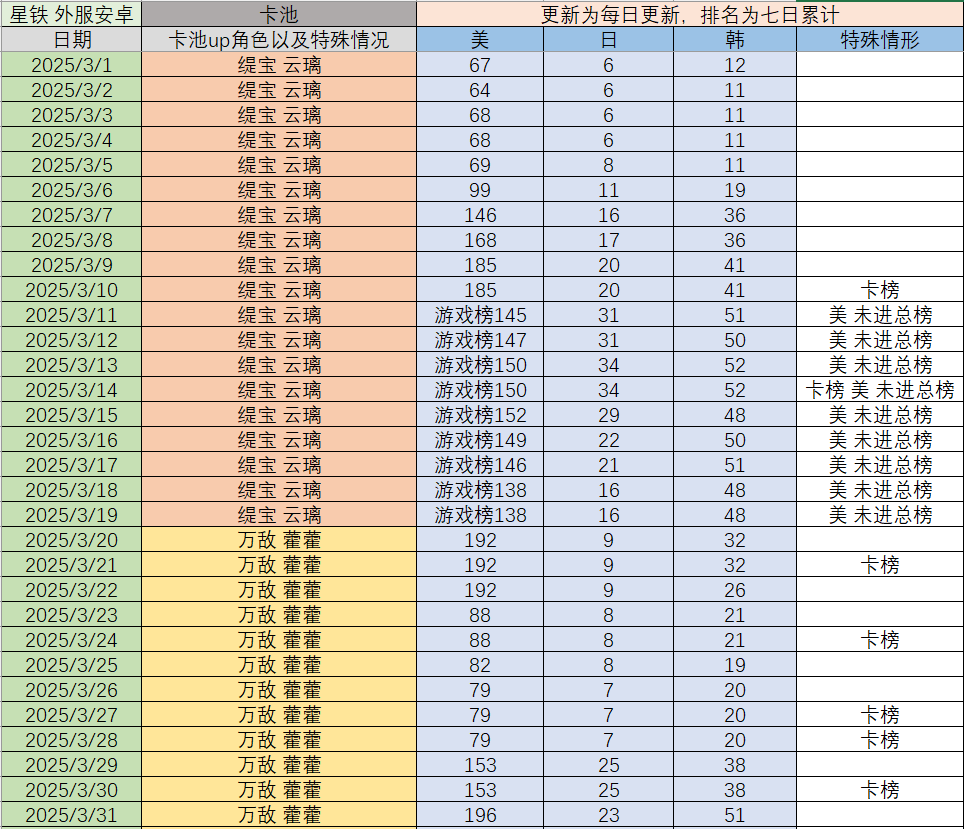Select the 美 column header

[480, 40]
